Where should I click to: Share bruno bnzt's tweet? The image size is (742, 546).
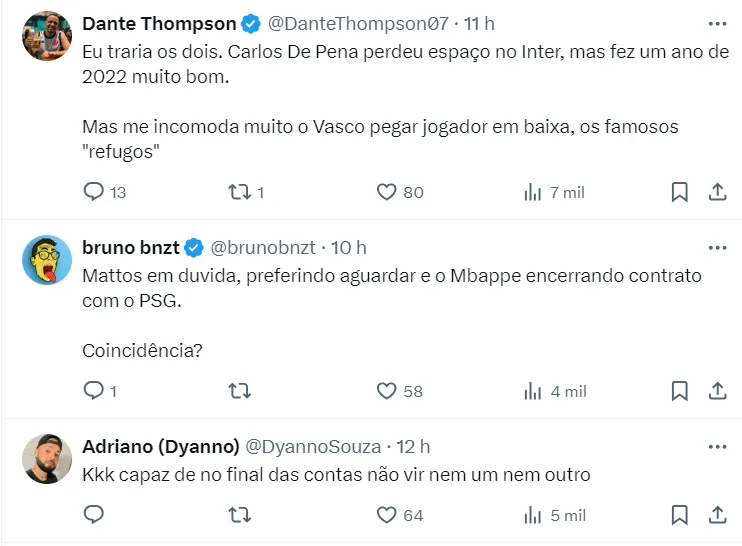(x=717, y=391)
